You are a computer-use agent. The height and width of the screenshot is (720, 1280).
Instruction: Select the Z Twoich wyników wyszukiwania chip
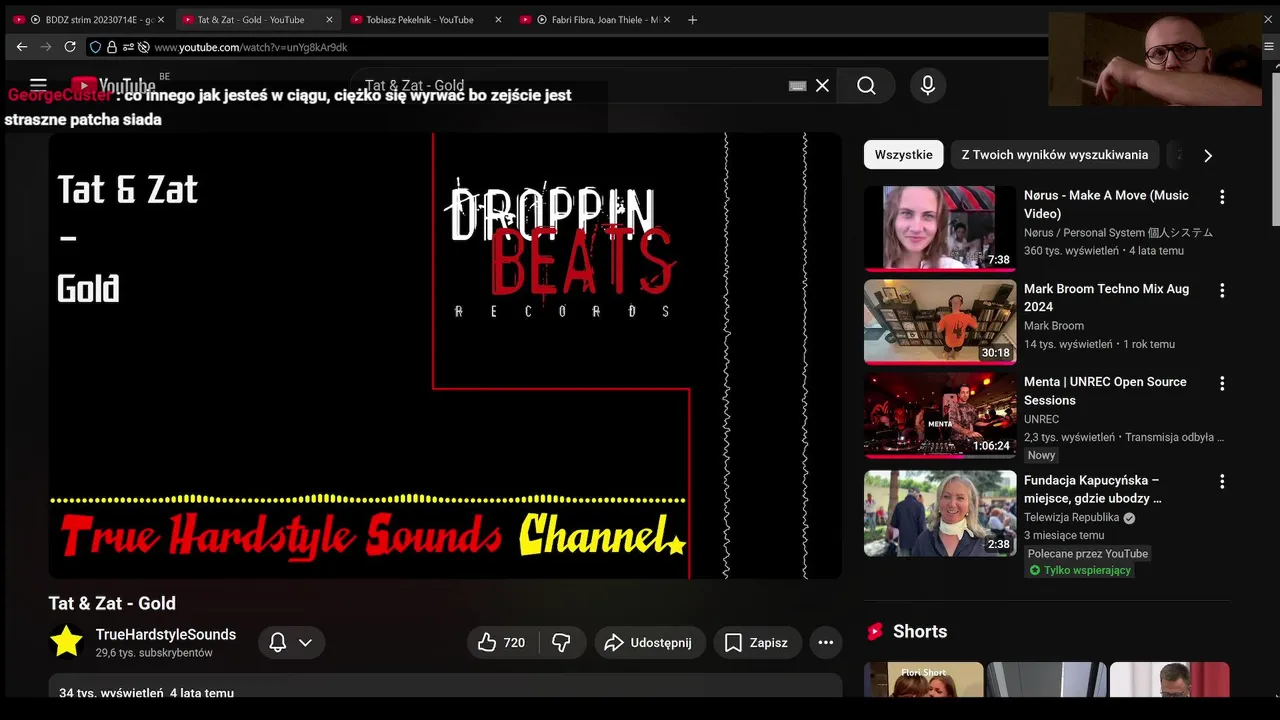(1054, 155)
